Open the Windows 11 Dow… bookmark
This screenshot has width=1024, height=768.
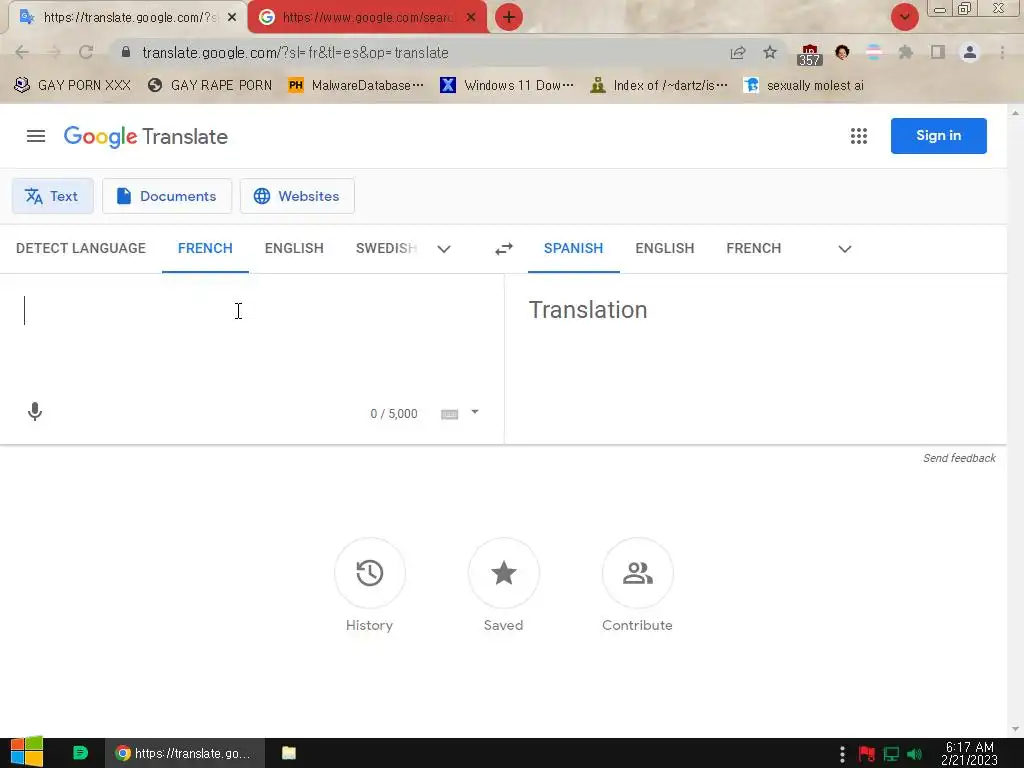pos(507,86)
